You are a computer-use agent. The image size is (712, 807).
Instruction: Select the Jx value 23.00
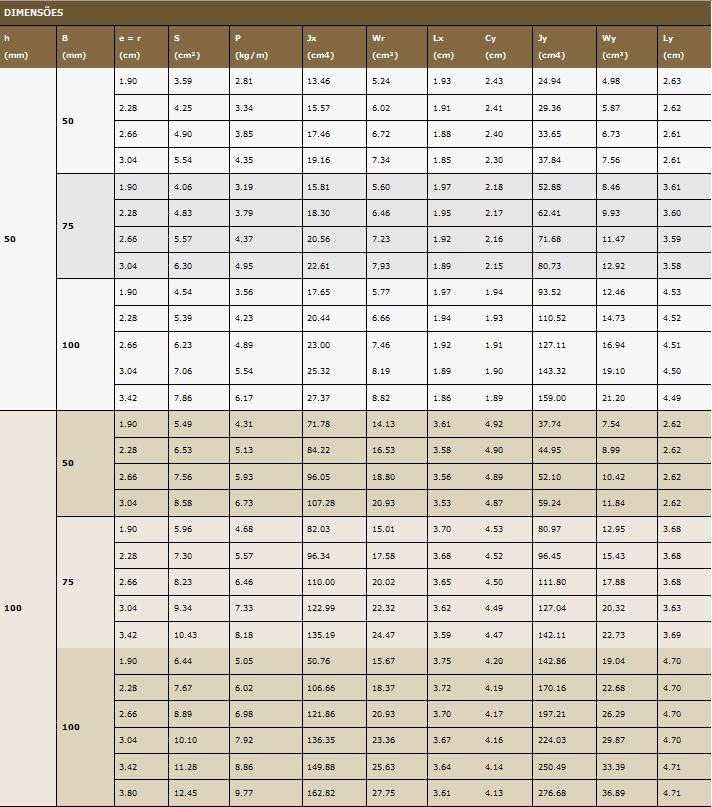[319, 345]
